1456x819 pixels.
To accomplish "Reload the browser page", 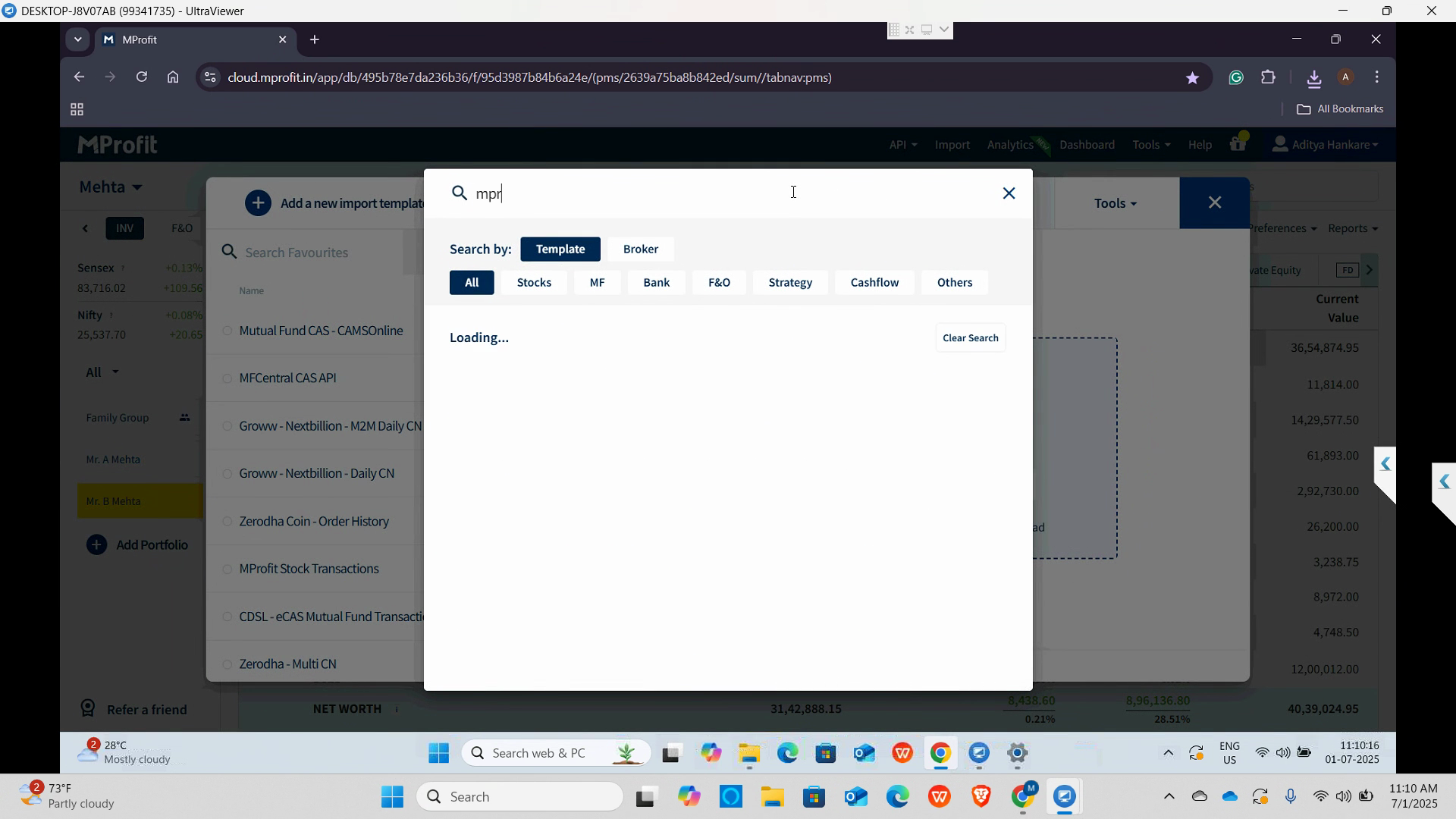I will tap(142, 77).
